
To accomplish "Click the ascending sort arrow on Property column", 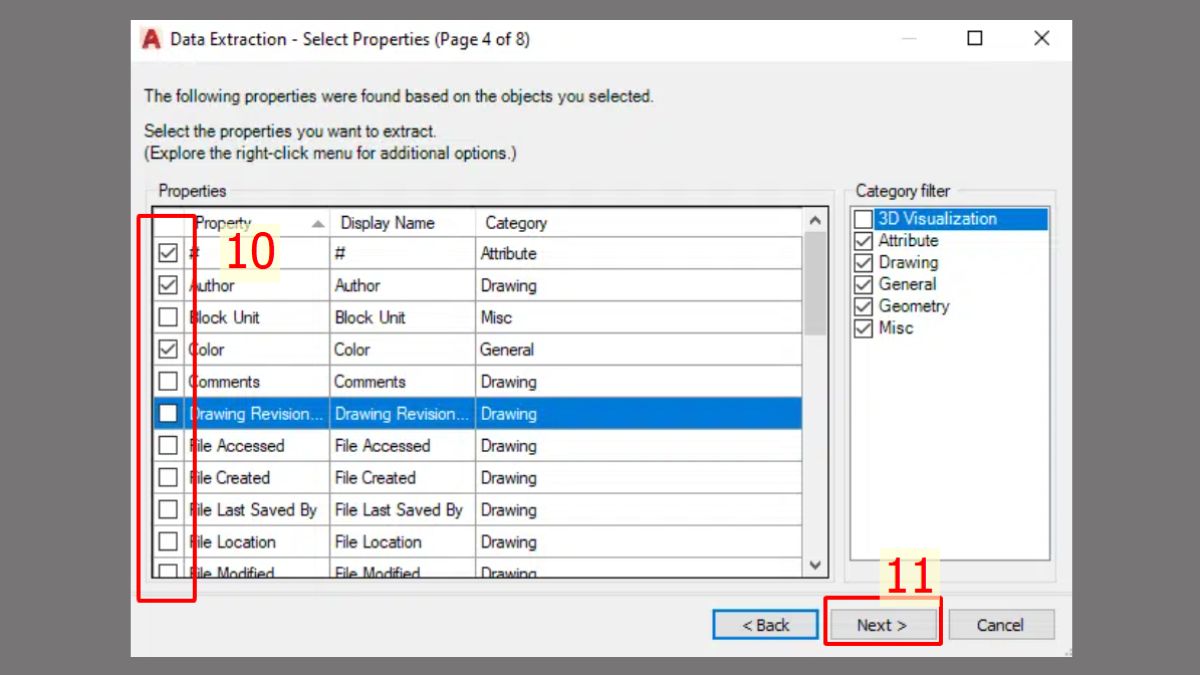I will pos(320,222).
